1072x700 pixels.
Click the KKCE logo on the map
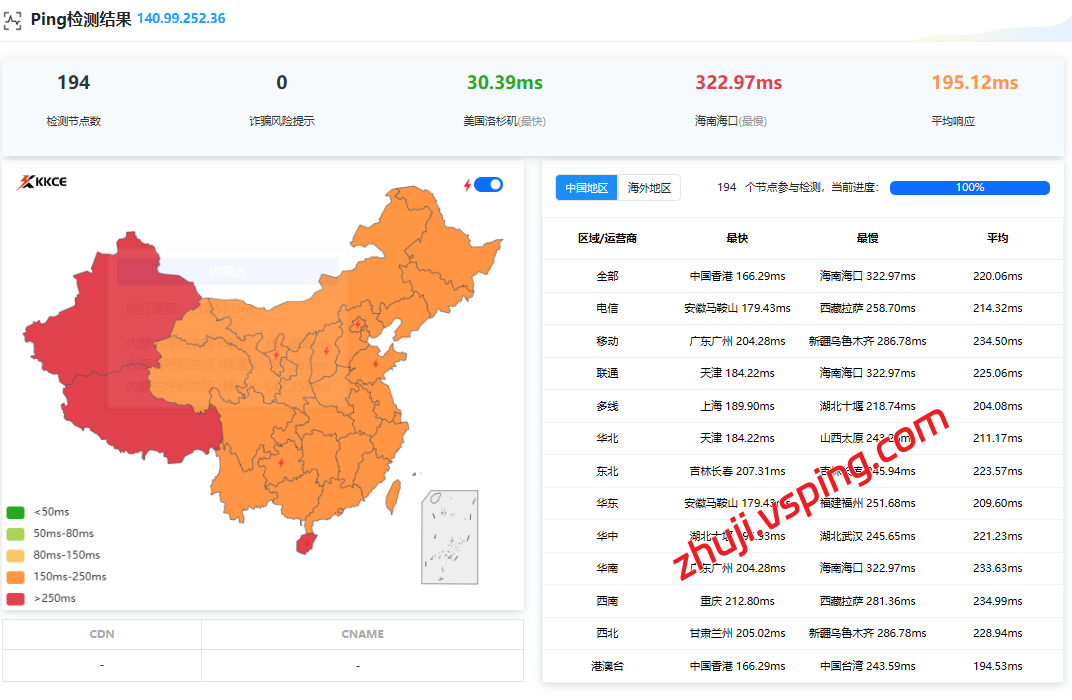click(x=42, y=182)
